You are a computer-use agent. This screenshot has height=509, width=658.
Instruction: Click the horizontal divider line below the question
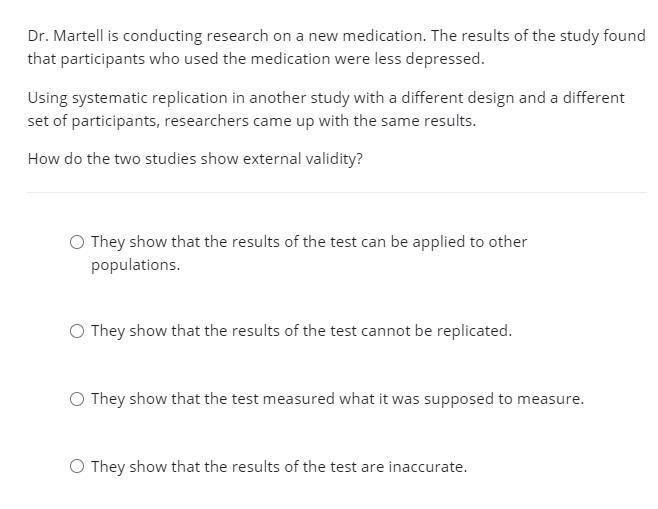tap(337, 193)
